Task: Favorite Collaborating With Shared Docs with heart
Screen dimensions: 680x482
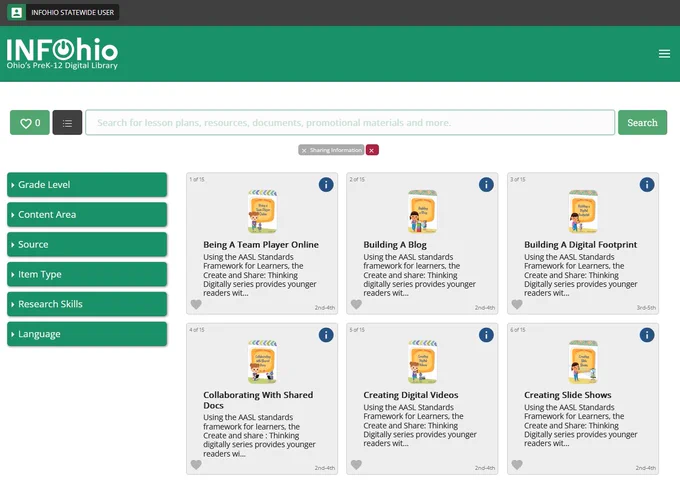Action: [196, 465]
